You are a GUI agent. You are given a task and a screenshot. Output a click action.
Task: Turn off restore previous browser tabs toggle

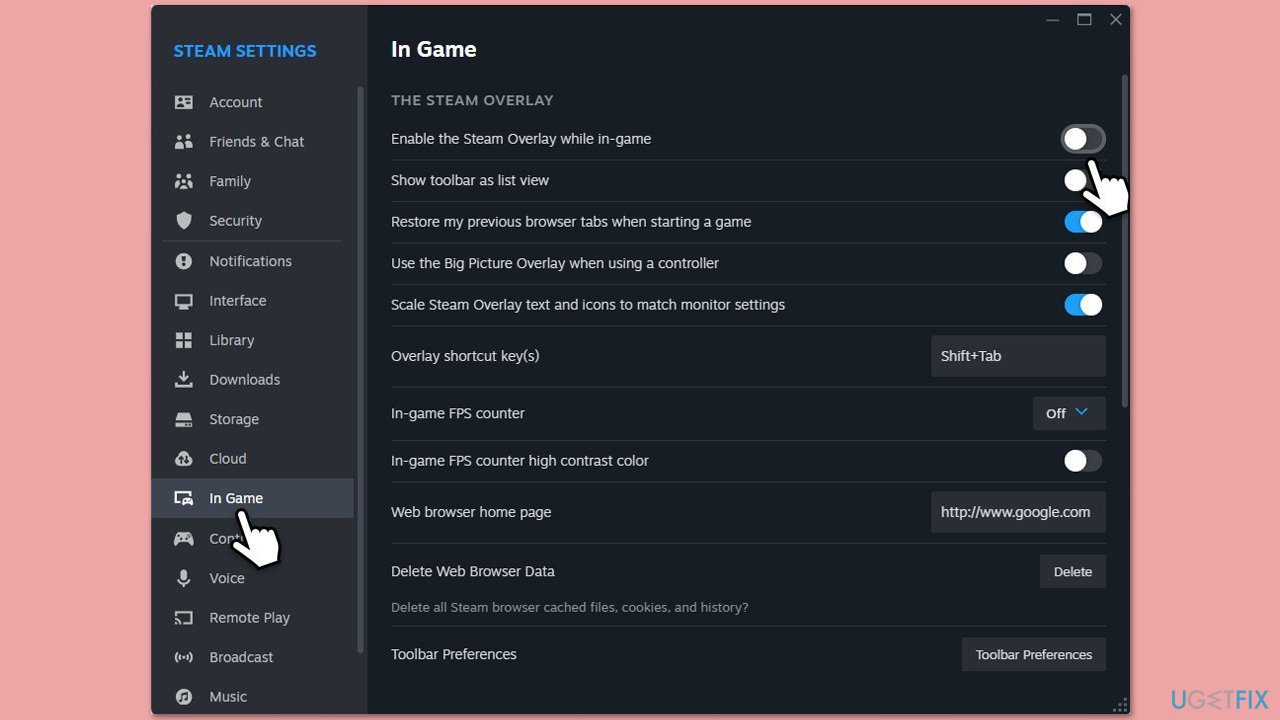tap(1082, 222)
